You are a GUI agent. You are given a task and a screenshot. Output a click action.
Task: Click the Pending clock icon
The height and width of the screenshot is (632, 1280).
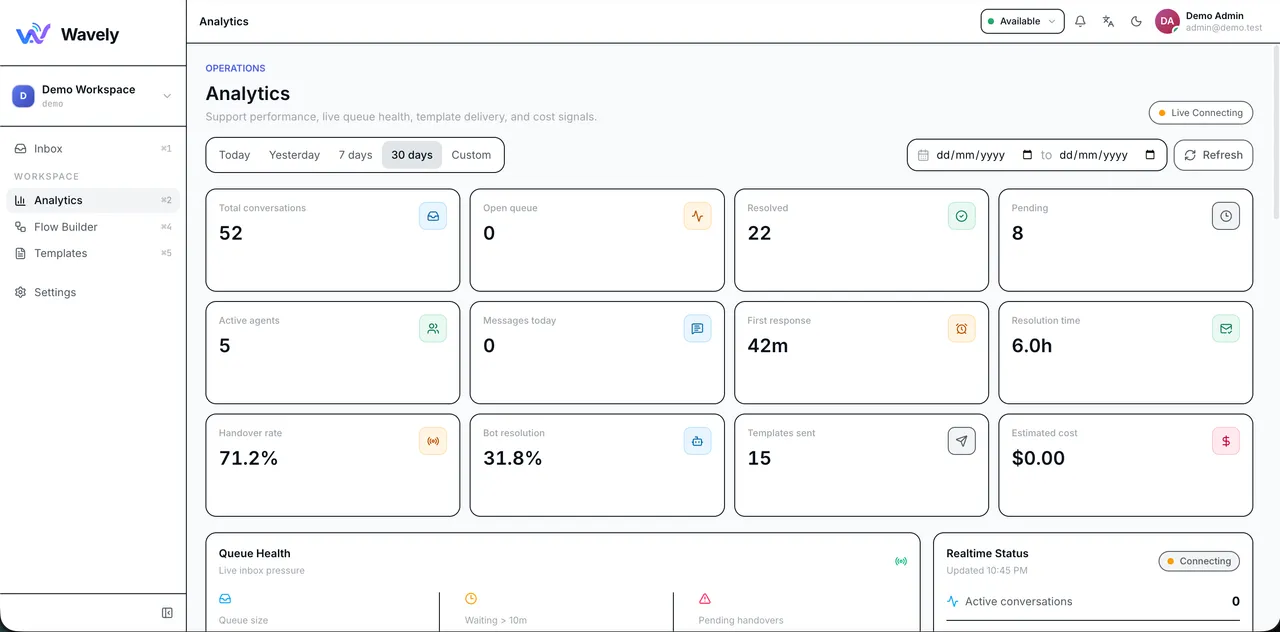pyautogui.click(x=1225, y=216)
